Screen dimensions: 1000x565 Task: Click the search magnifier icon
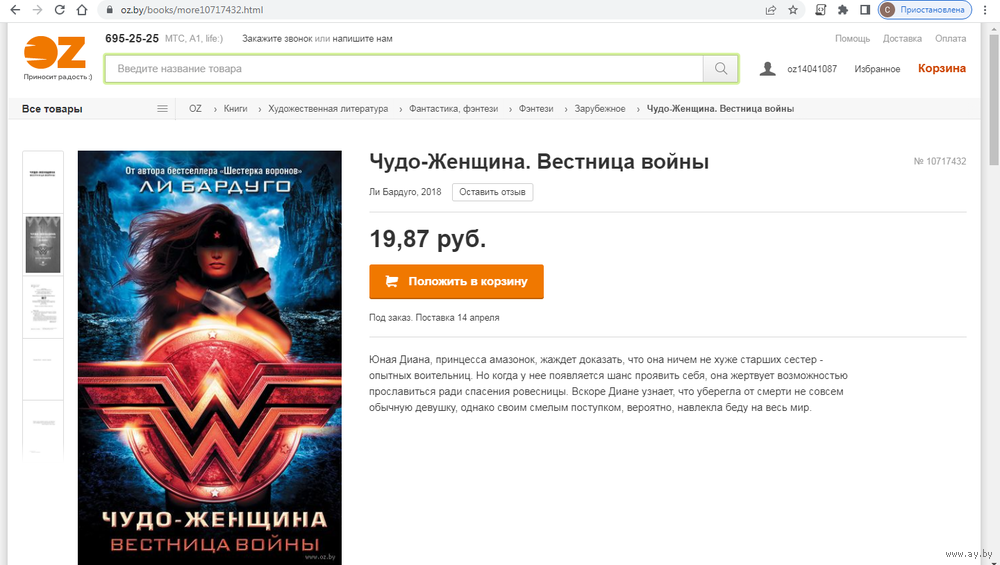click(x=721, y=69)
